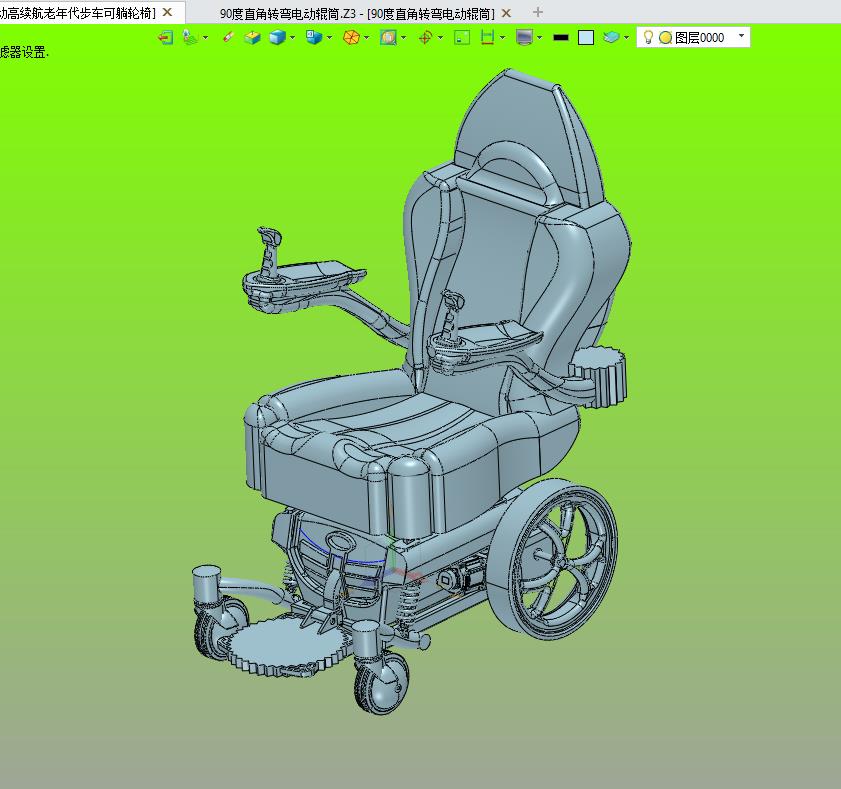Click the gray monitor display icon
This screenshot has height=789, width=841.
[524, 38]
